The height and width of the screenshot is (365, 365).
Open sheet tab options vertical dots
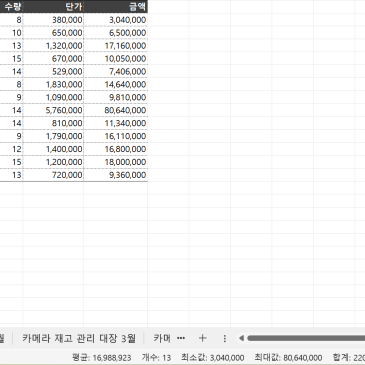[225, 338]
